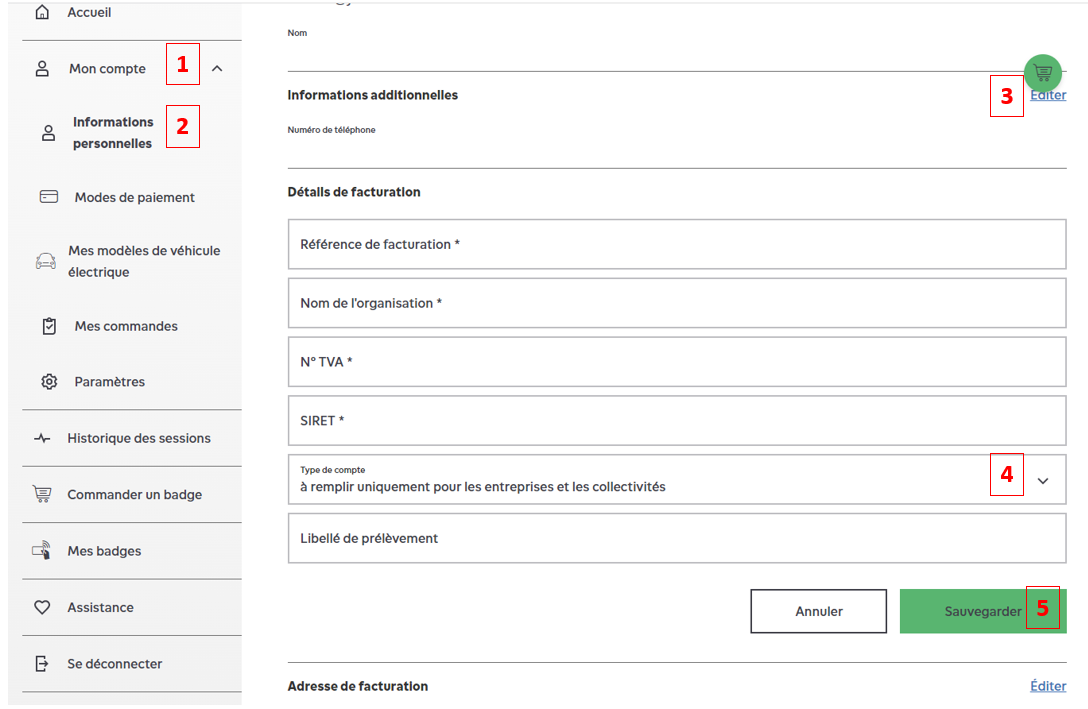Open Paramètres menu item
Viewport: 1088px width, 709px height.
(x=110, y=382)
